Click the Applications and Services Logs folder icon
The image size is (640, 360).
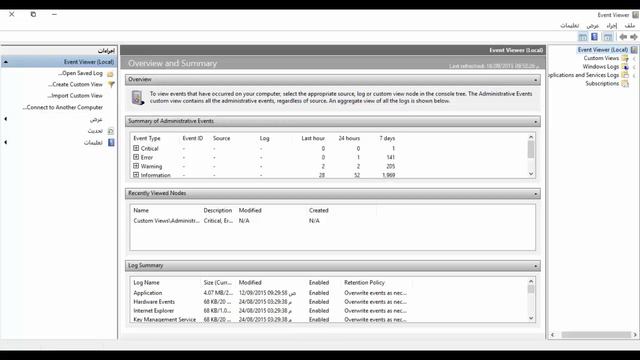(625, 75)
